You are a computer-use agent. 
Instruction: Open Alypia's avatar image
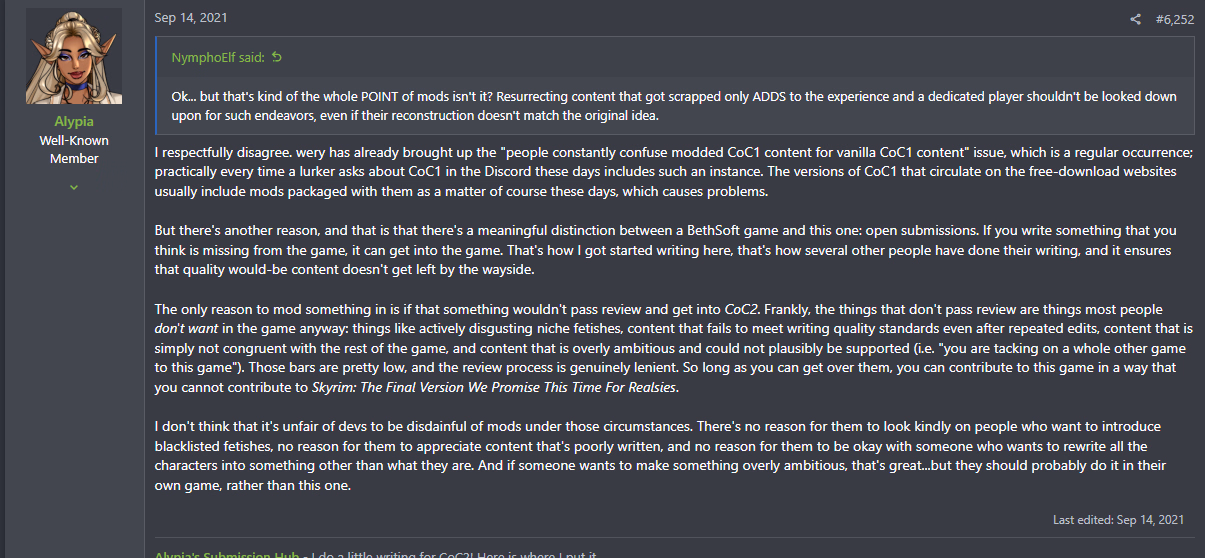pyautogui.click(x=74, y=57)
